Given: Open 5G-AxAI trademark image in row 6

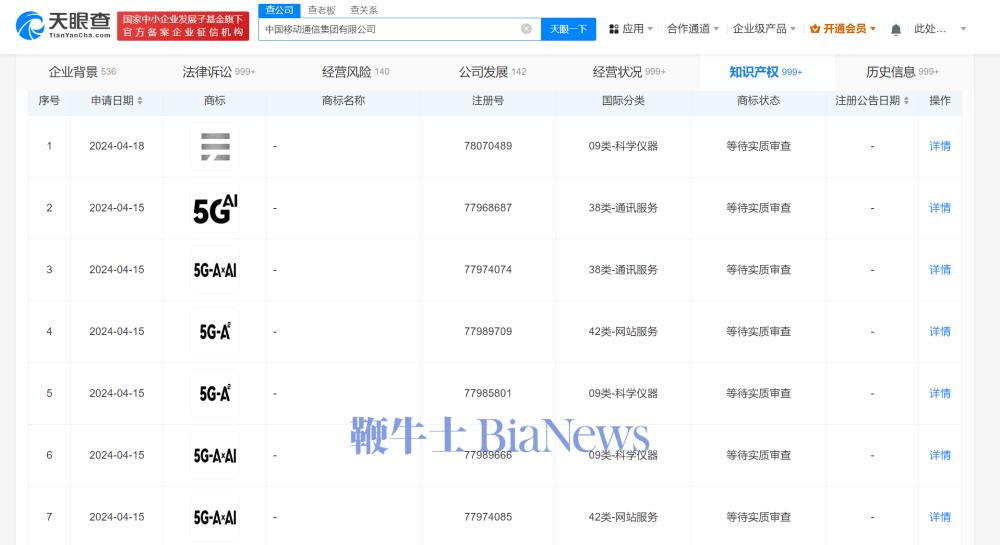Looking at the screenshot, I should [215, 456].
